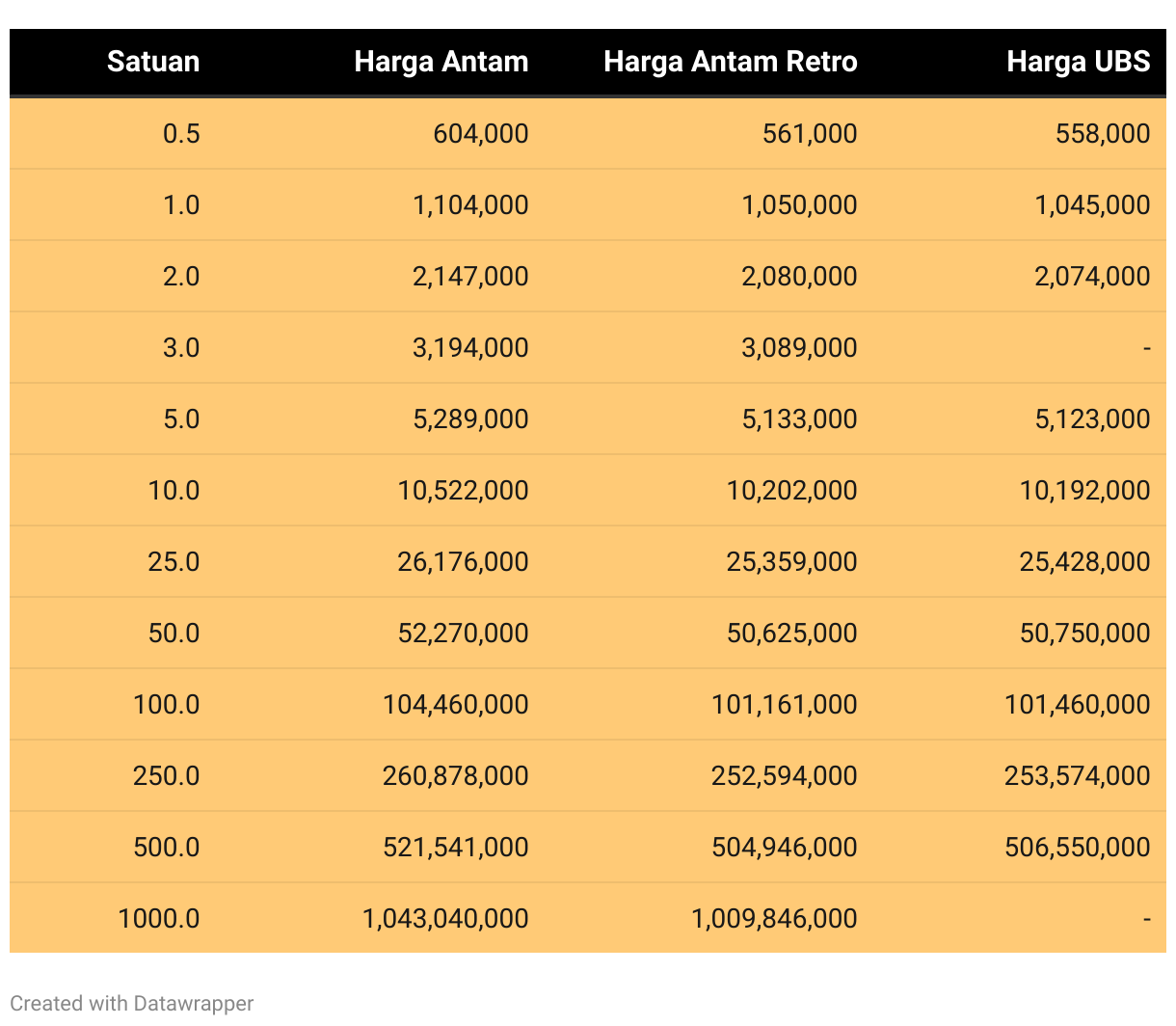Select the UBS price 10,192,000
Image resolution: width=1176 pixels, height=1026 pixels.
1084,490
